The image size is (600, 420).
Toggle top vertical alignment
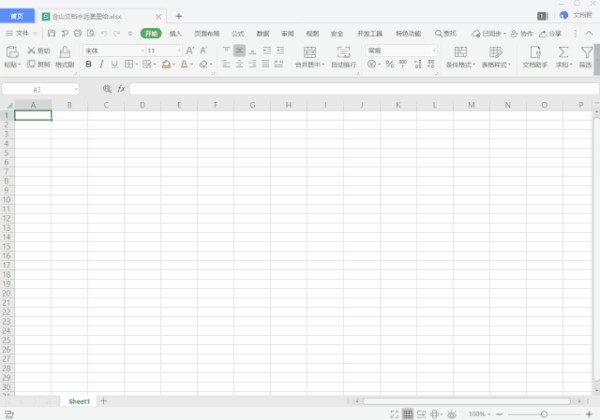coord(226,50)
